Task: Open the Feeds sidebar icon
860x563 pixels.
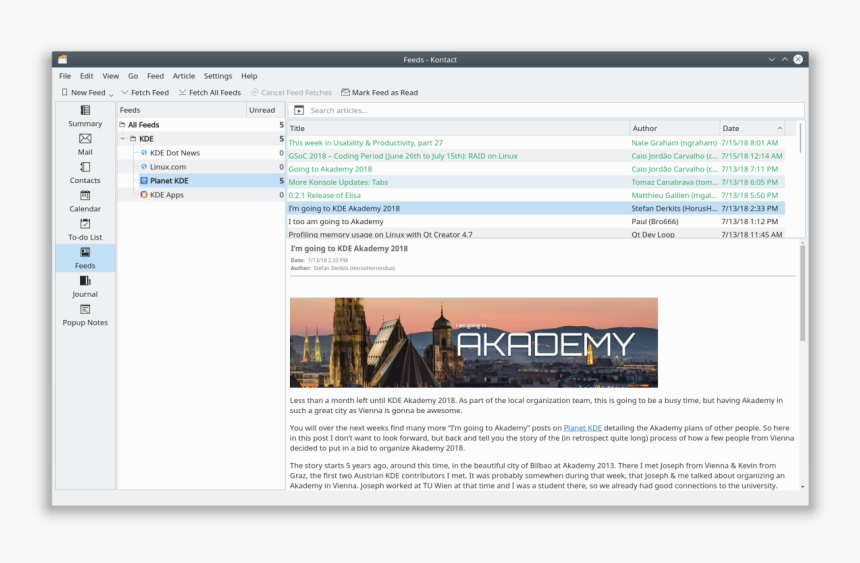Action: coord(85,258)
